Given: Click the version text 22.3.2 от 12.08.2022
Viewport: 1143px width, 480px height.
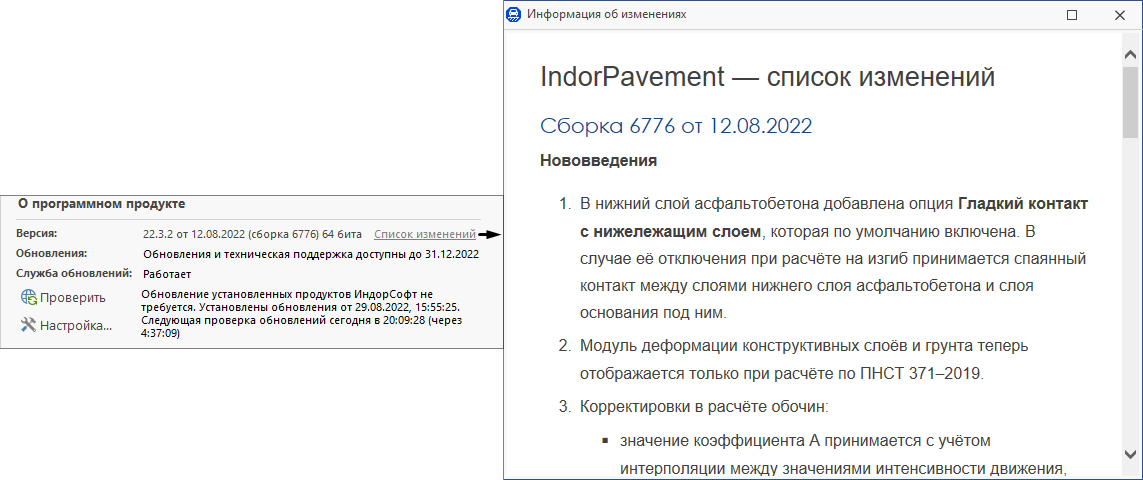Looking at the screenshot, I should 196,234.
